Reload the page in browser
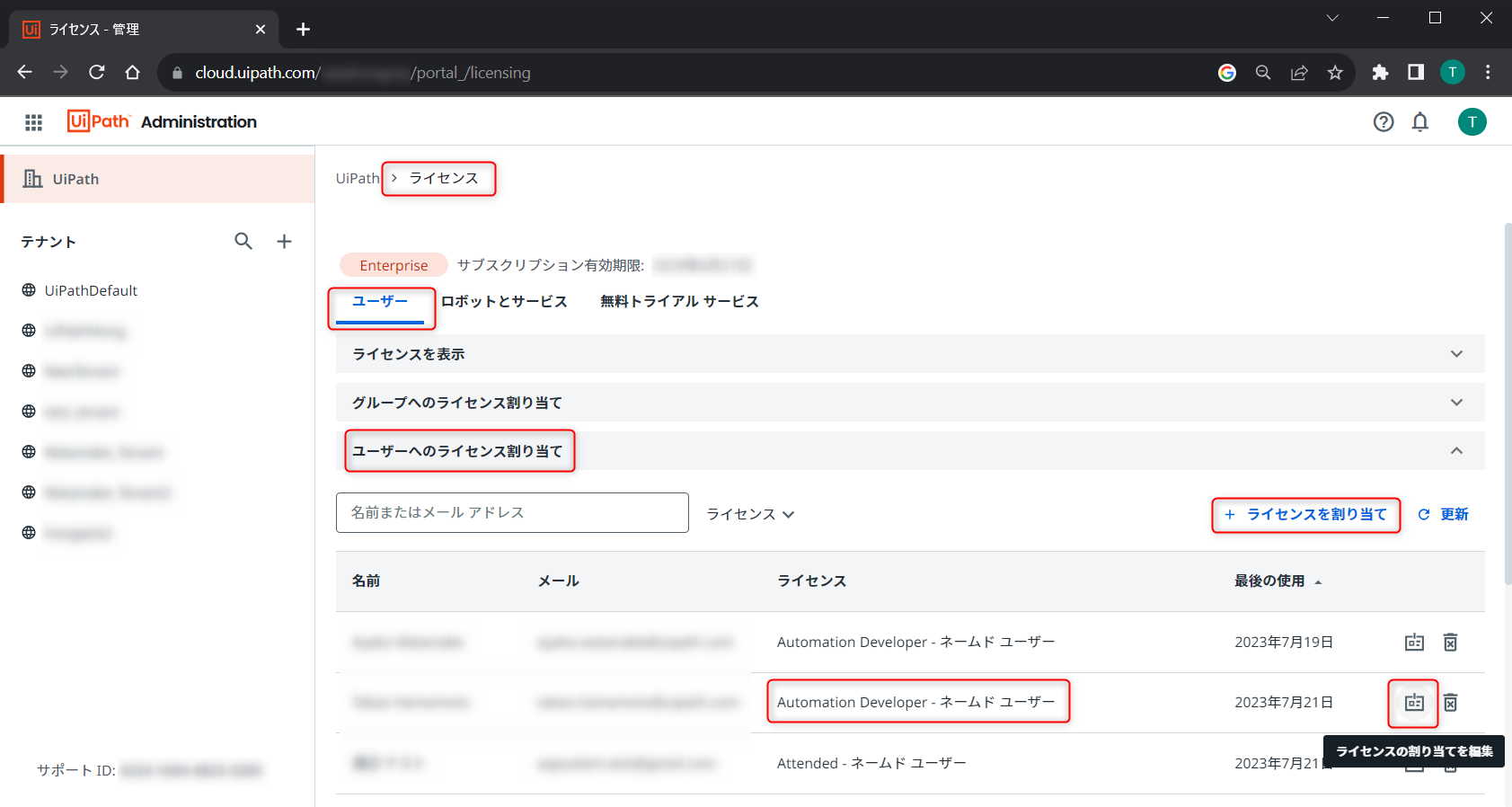 97,72
